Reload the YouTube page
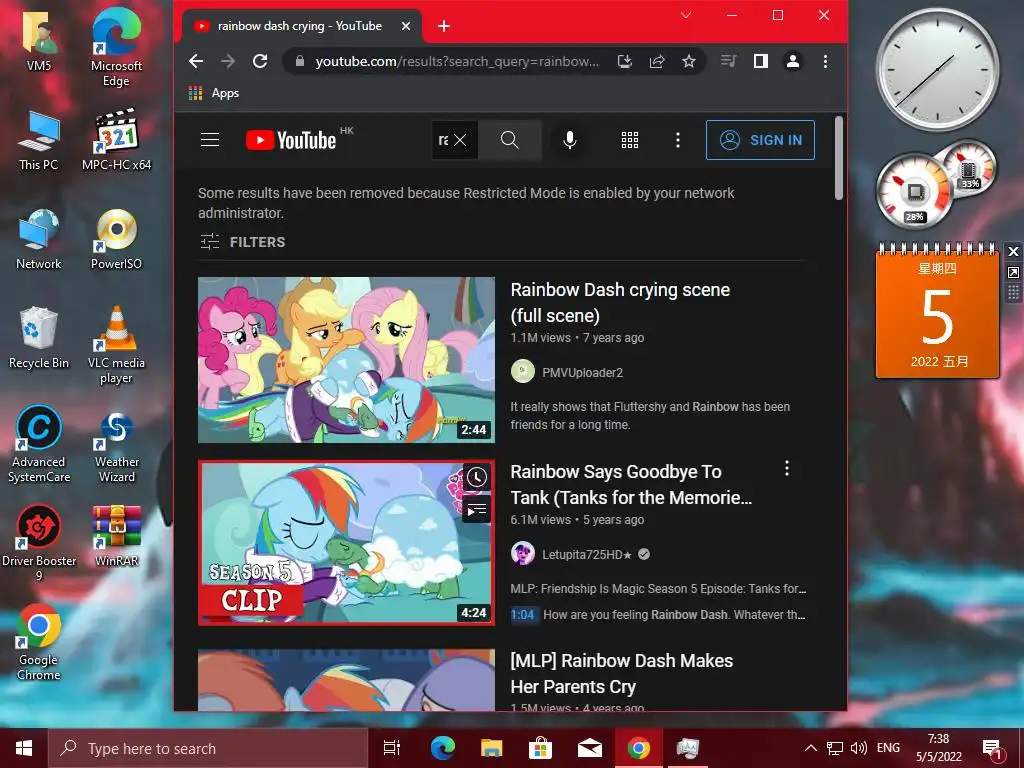 click(x=260, y=61)
